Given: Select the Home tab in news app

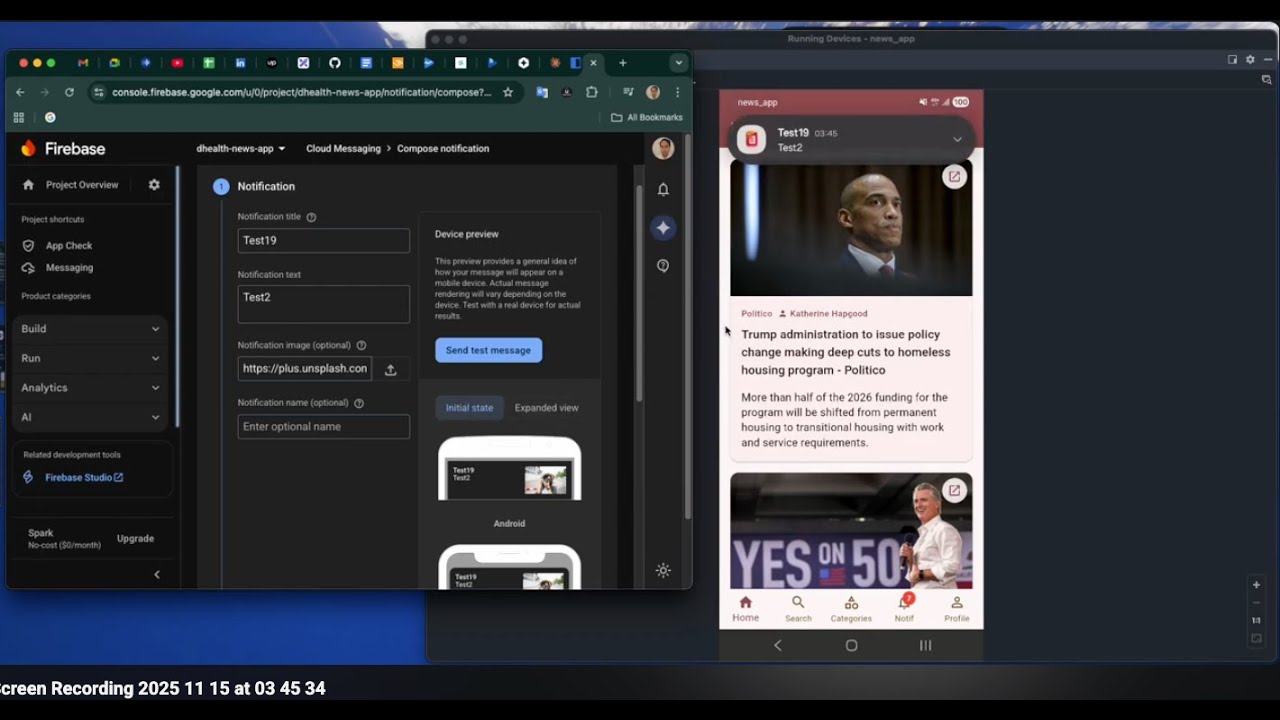Looking at the screenshot, I should point(745,609).
